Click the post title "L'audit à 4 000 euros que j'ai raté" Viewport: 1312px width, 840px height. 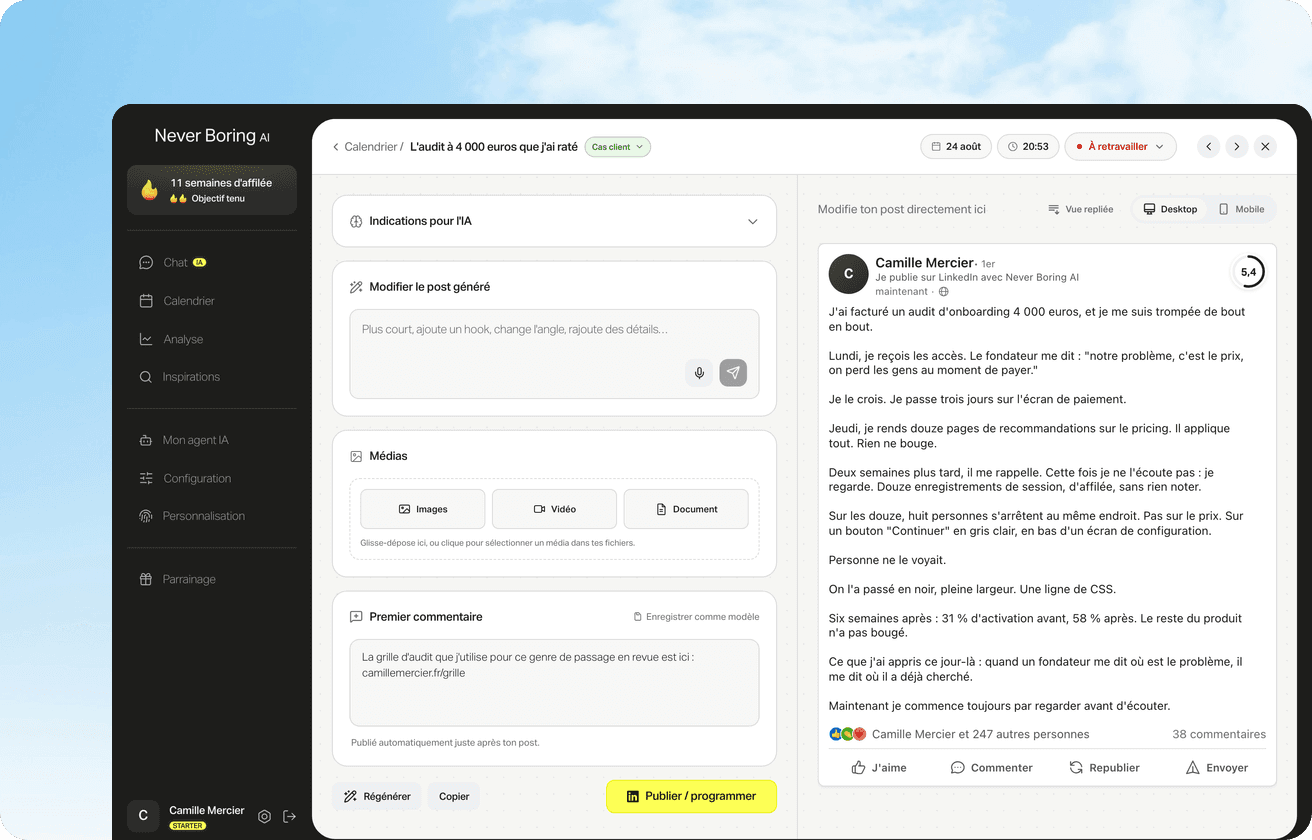click(x=494, y=147)
